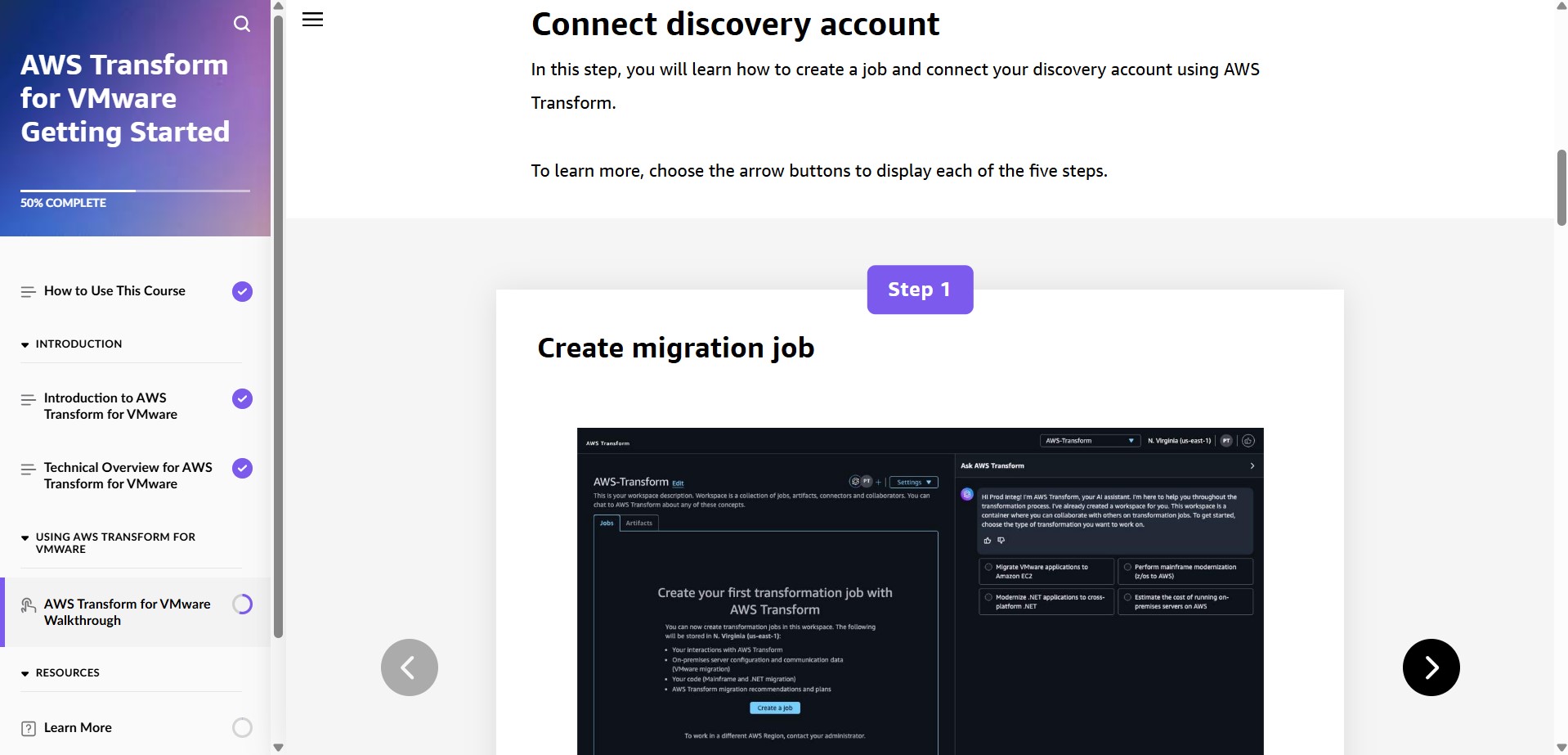Viewport: 1568px width, 755px height.
Task: Give thumbs up to the AI assistant message
Action: [988, 541]
